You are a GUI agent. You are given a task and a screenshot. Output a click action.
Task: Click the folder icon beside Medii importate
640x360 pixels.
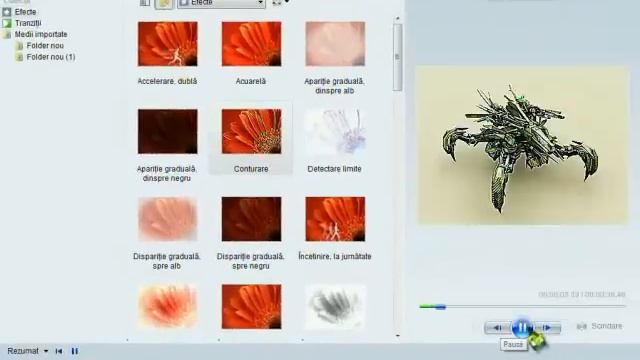[7, 35]
